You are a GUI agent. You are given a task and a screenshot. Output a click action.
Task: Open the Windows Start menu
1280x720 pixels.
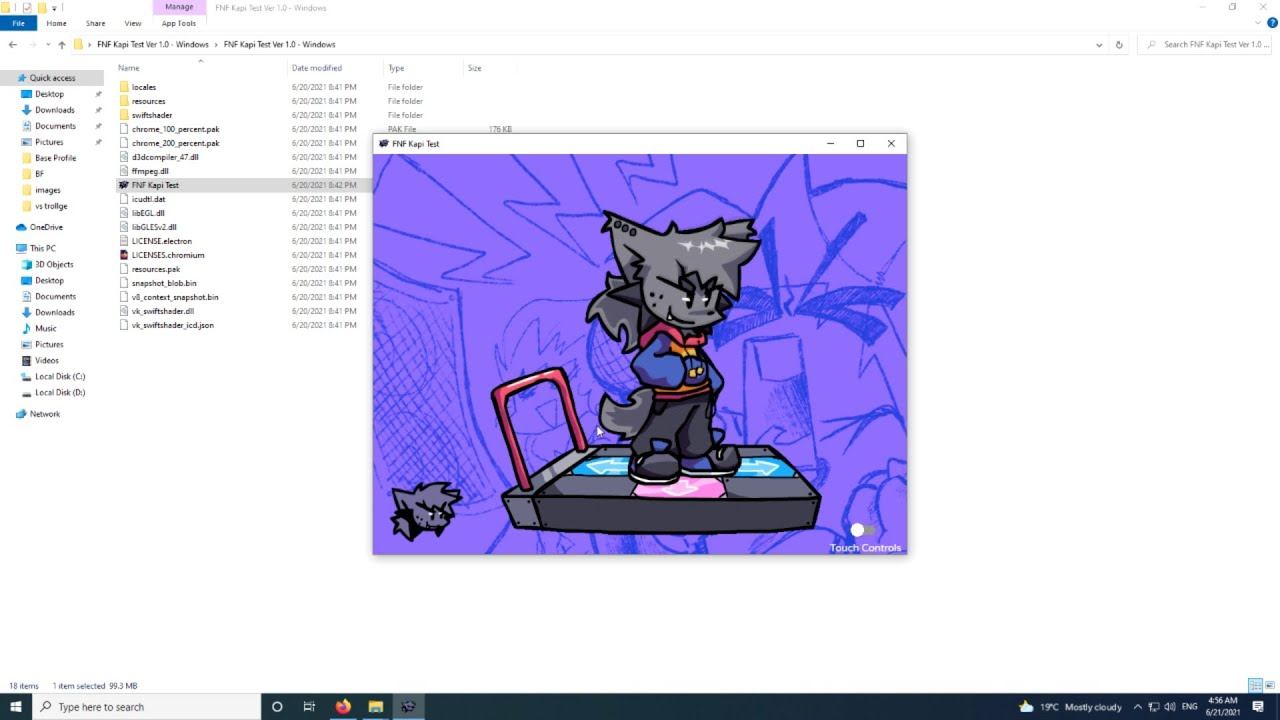pyautogui.click(x=15, y=706)
